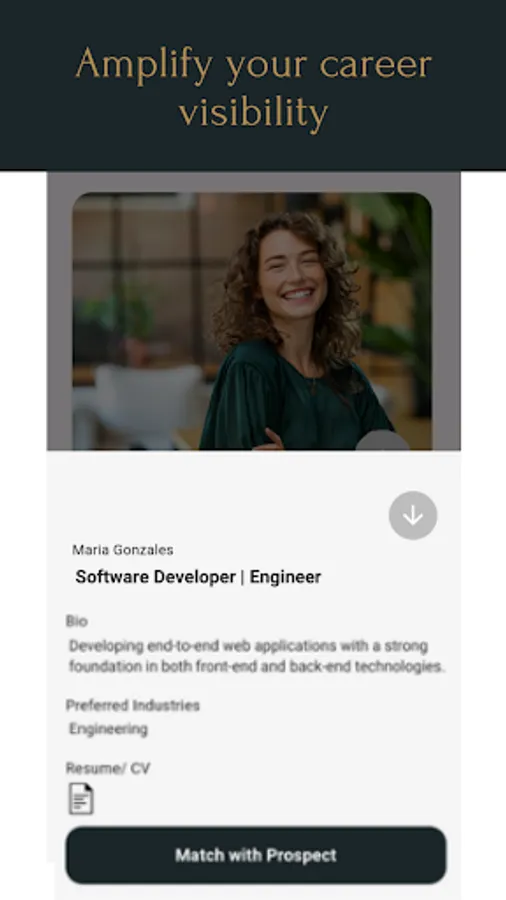Click the bio description about web applications
506x900 pixels.
tap(257, 656)
